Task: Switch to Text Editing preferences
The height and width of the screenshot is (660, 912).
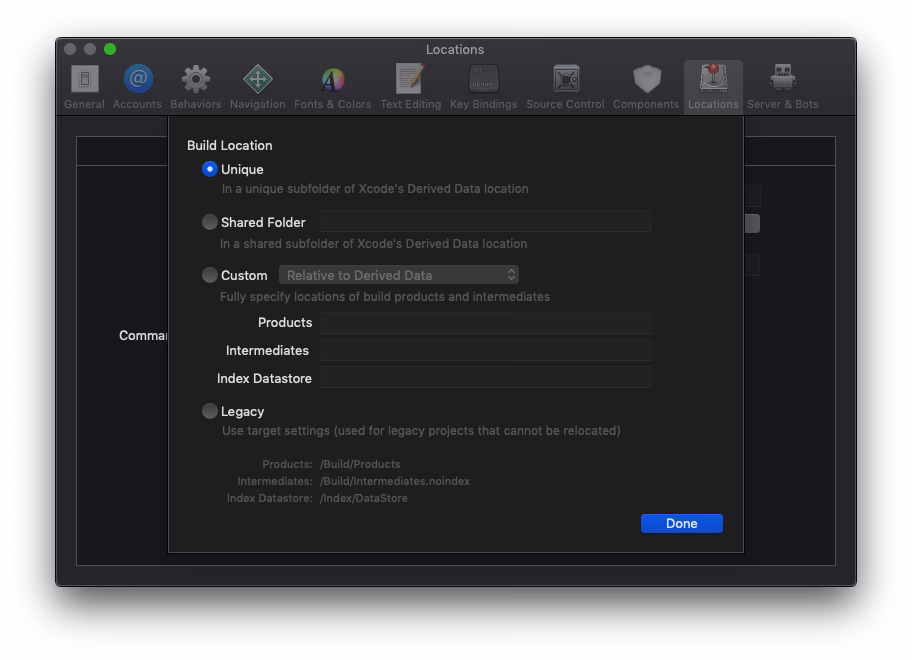Action: pyautogui.click(x=410, y=79)
